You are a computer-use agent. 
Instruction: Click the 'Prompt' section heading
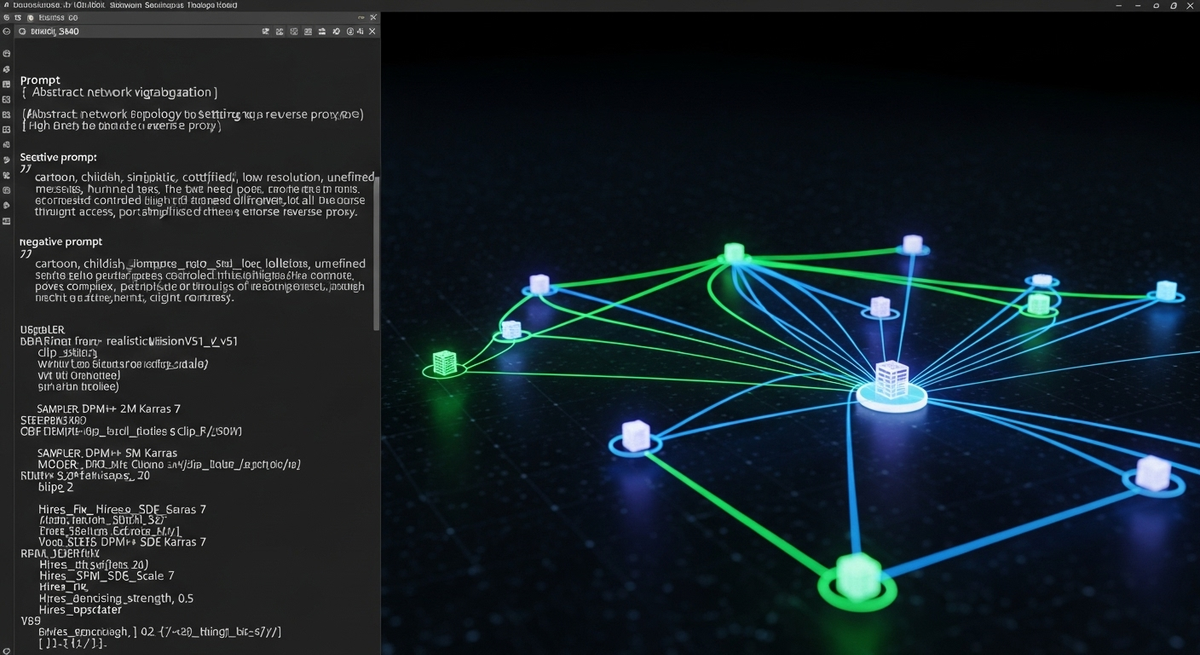(40, 80)
